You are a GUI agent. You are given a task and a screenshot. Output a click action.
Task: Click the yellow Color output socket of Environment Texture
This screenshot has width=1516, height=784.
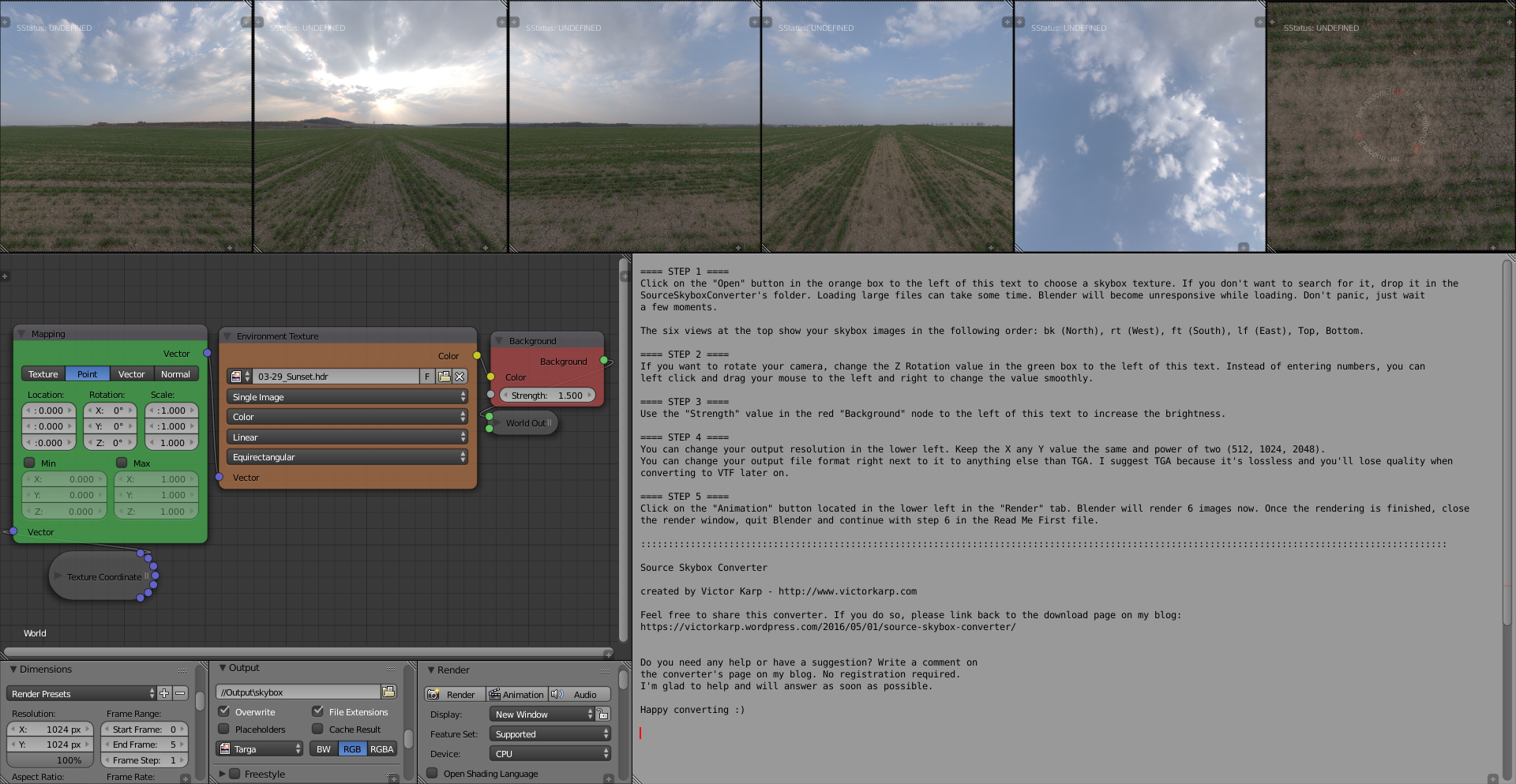[477, 356]
